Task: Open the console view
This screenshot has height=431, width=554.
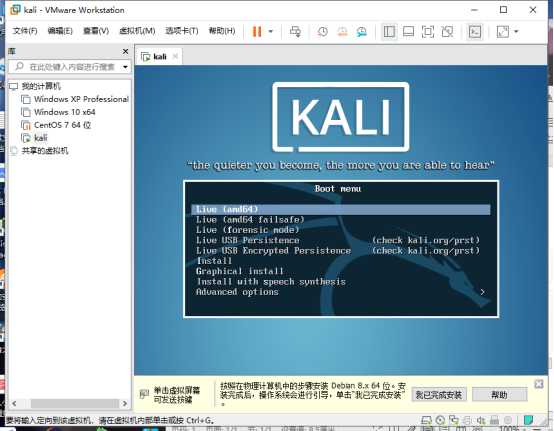Action: click(x=475, y=31)
